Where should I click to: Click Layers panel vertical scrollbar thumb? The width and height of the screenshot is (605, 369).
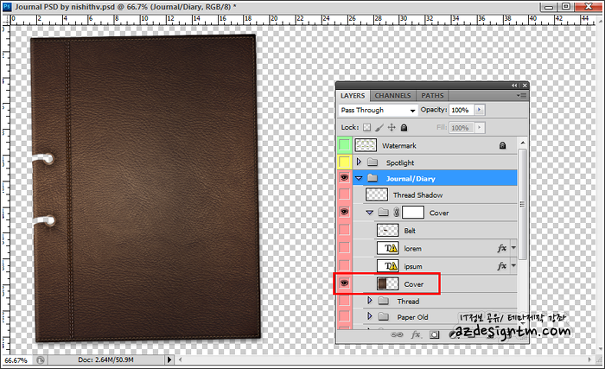[522, 204]
